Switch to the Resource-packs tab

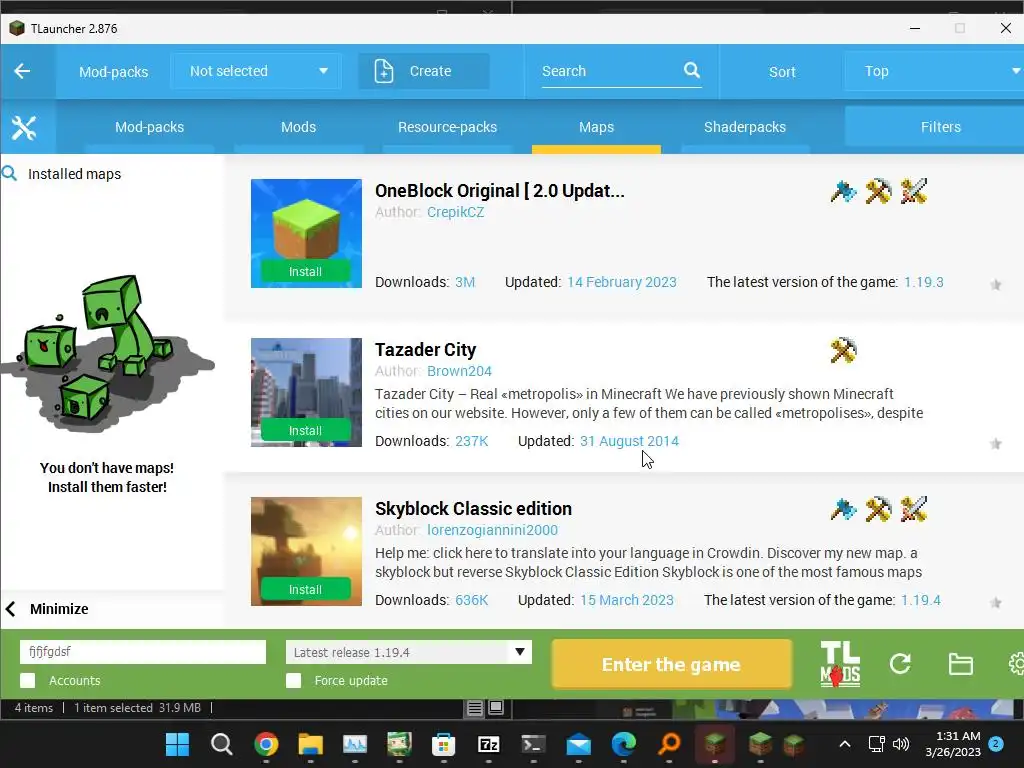point(447,127)
